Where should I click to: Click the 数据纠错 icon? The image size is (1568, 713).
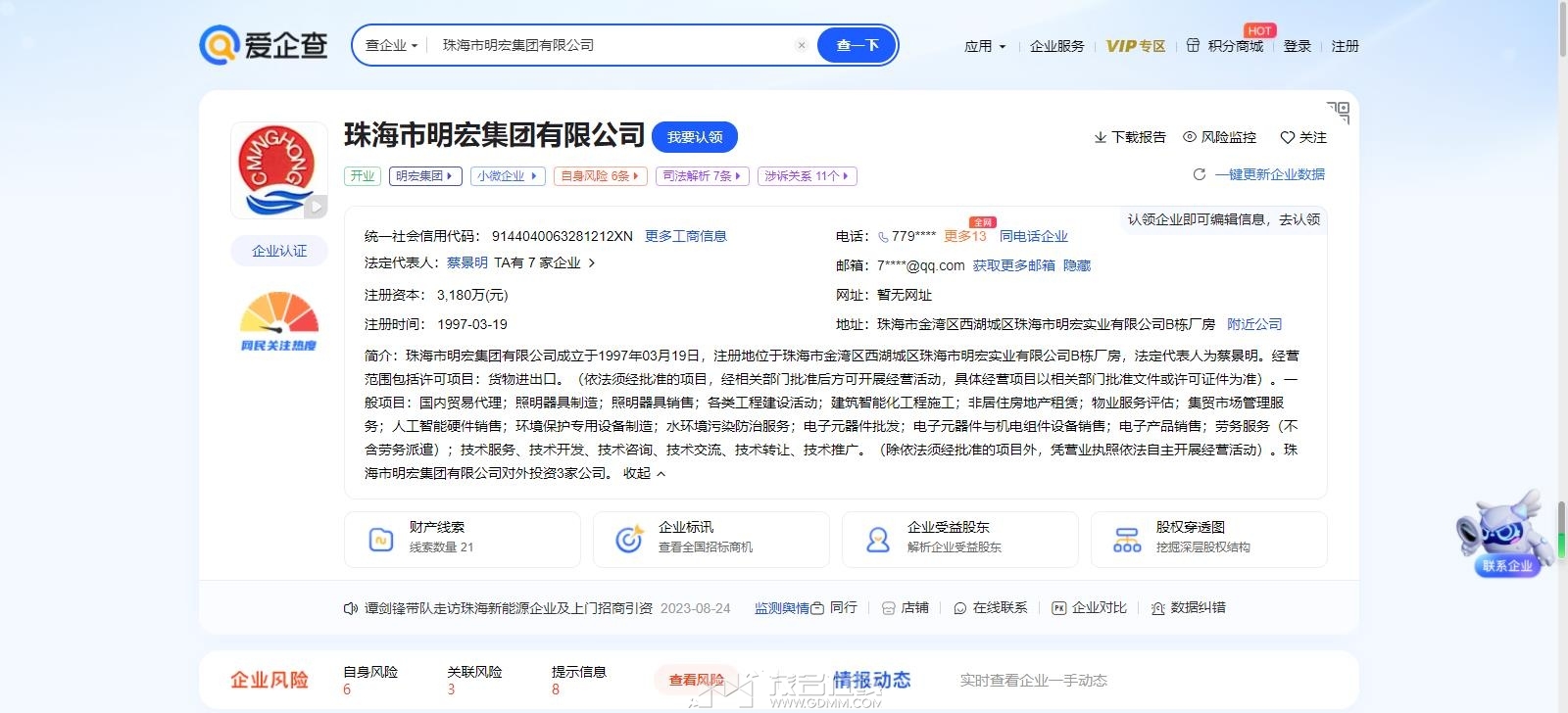(1157, 608)
